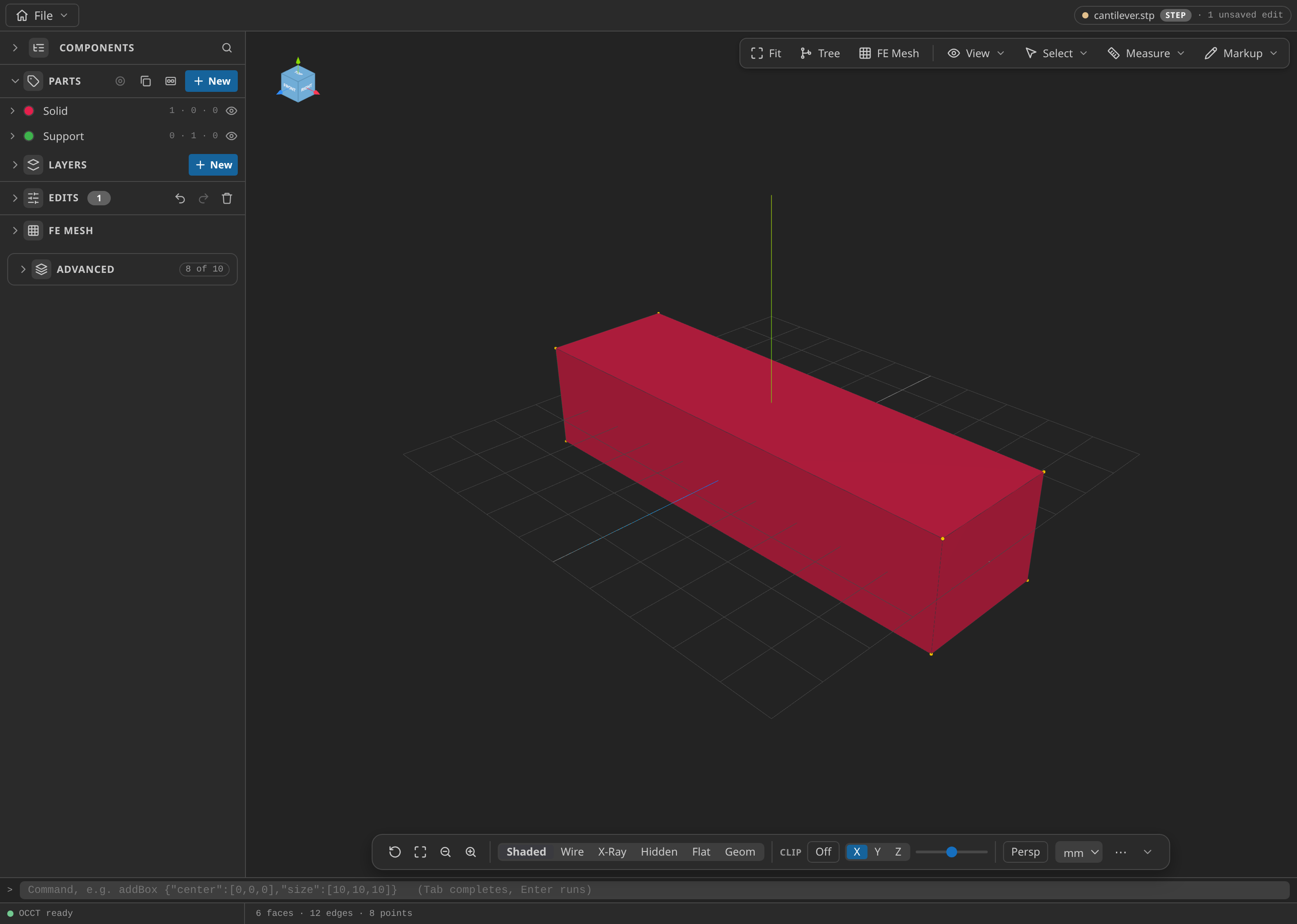Undo the last edit
Screen dimensions: 1297x924
point(180,198)
